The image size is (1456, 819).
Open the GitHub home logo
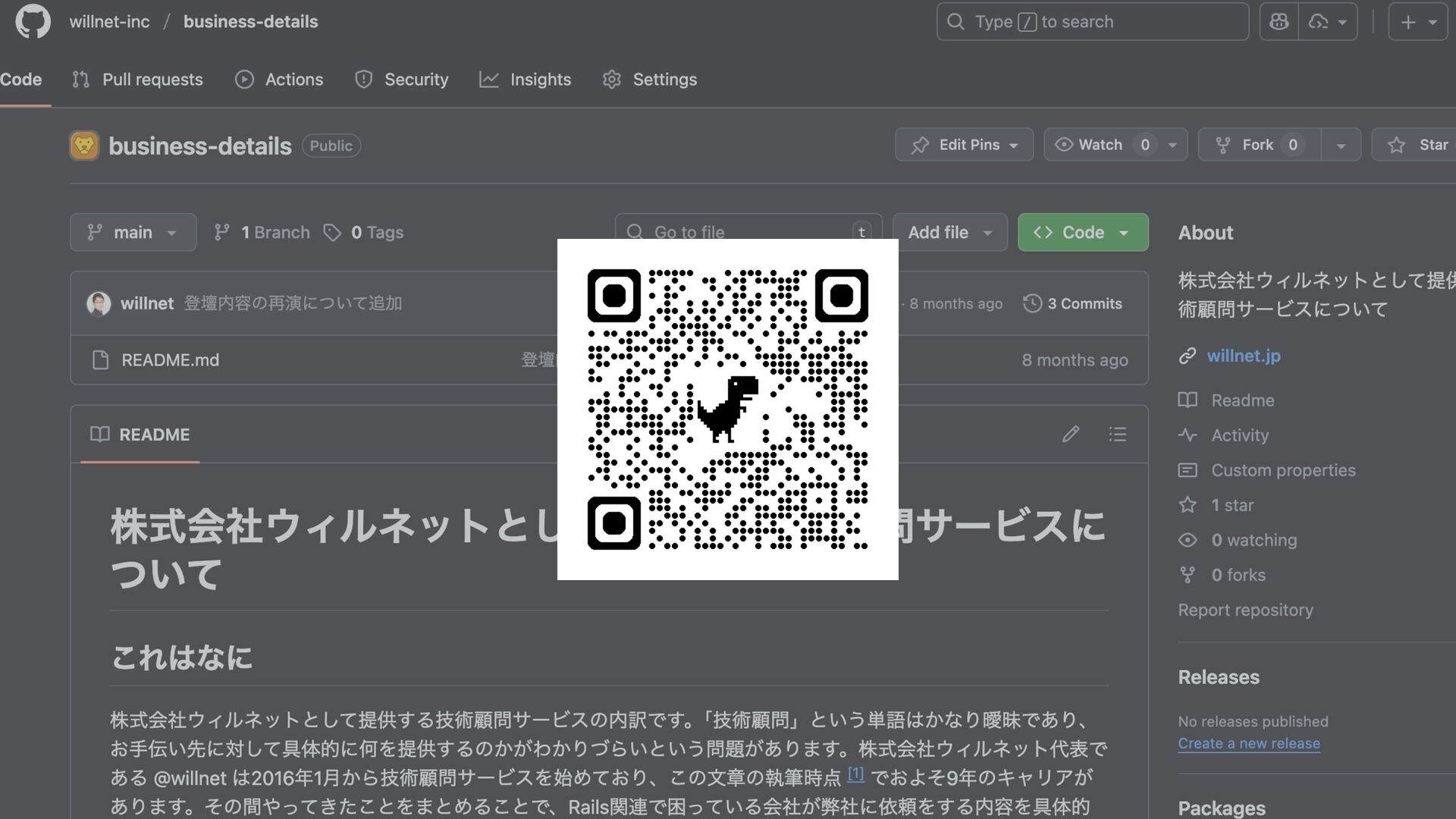[x=33, y=21]
